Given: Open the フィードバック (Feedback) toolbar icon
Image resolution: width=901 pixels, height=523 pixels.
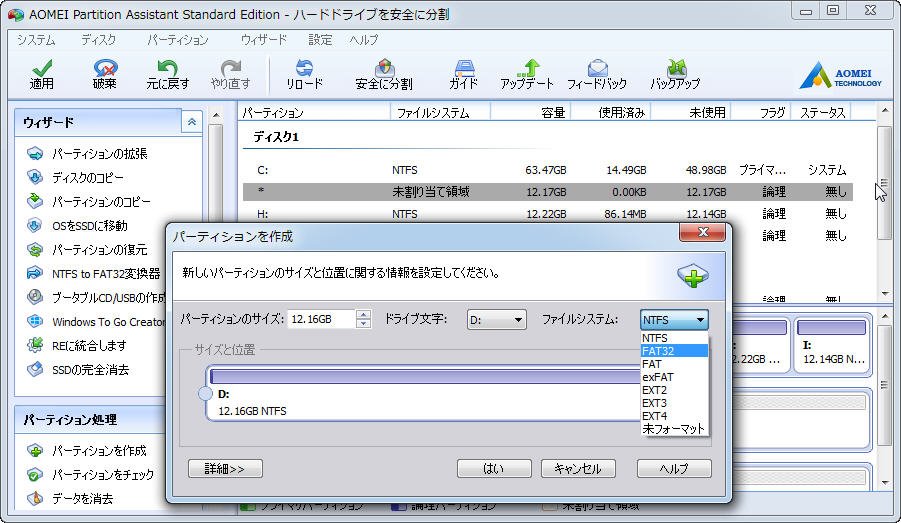Looking at the screenshot, I should (x=597, y=74).
